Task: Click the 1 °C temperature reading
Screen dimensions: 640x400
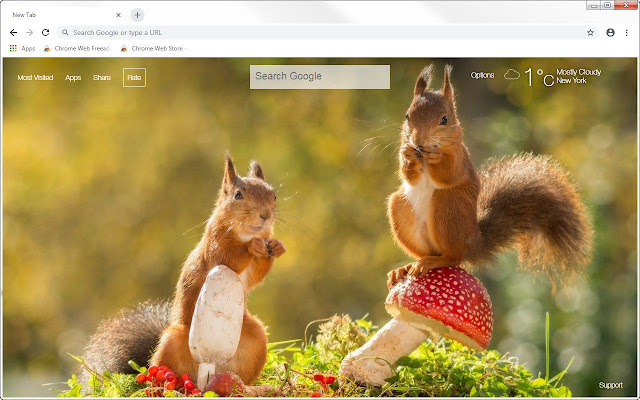Action: coord(539,77)
